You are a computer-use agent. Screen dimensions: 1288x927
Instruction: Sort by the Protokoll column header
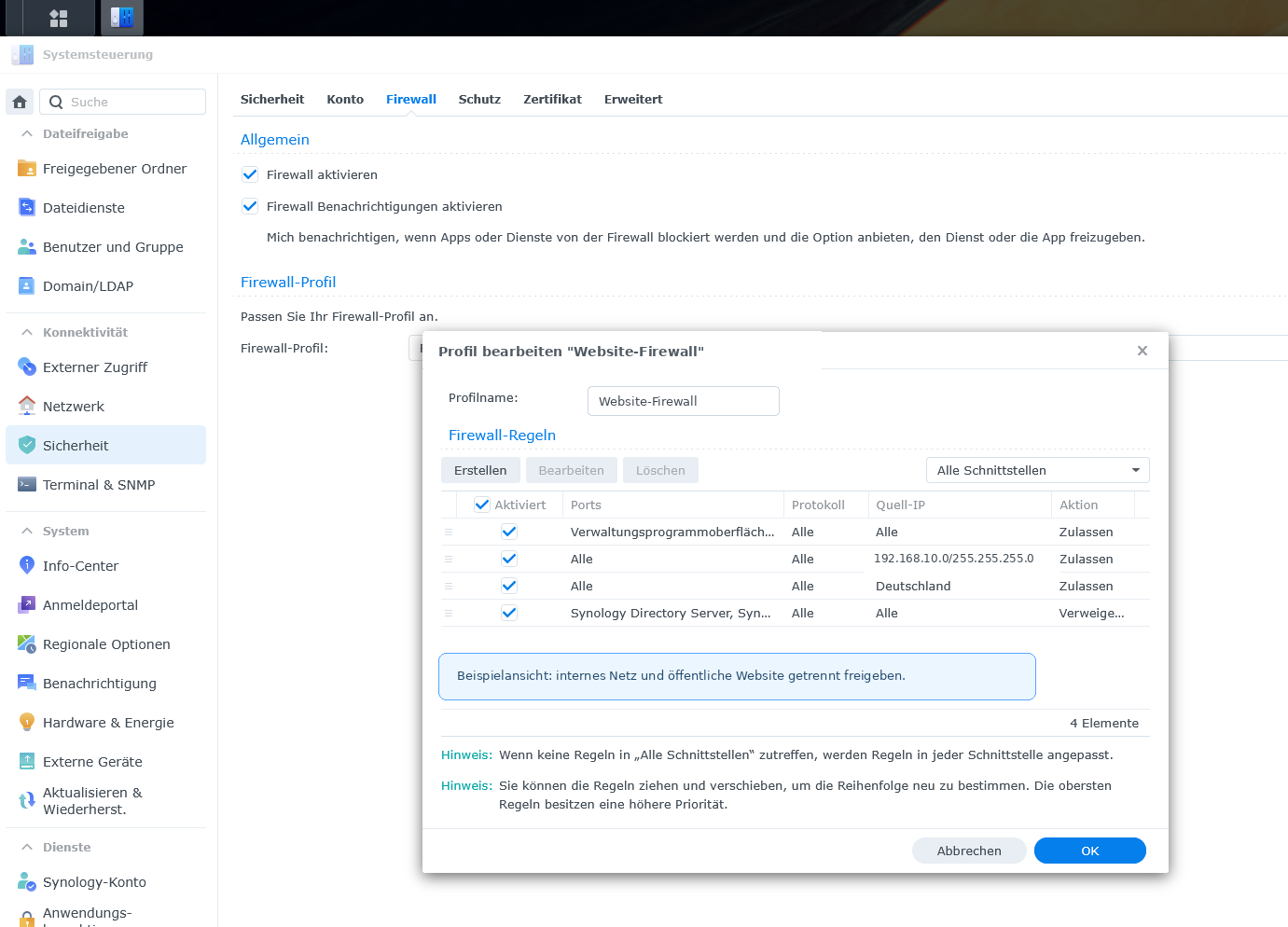825,505
